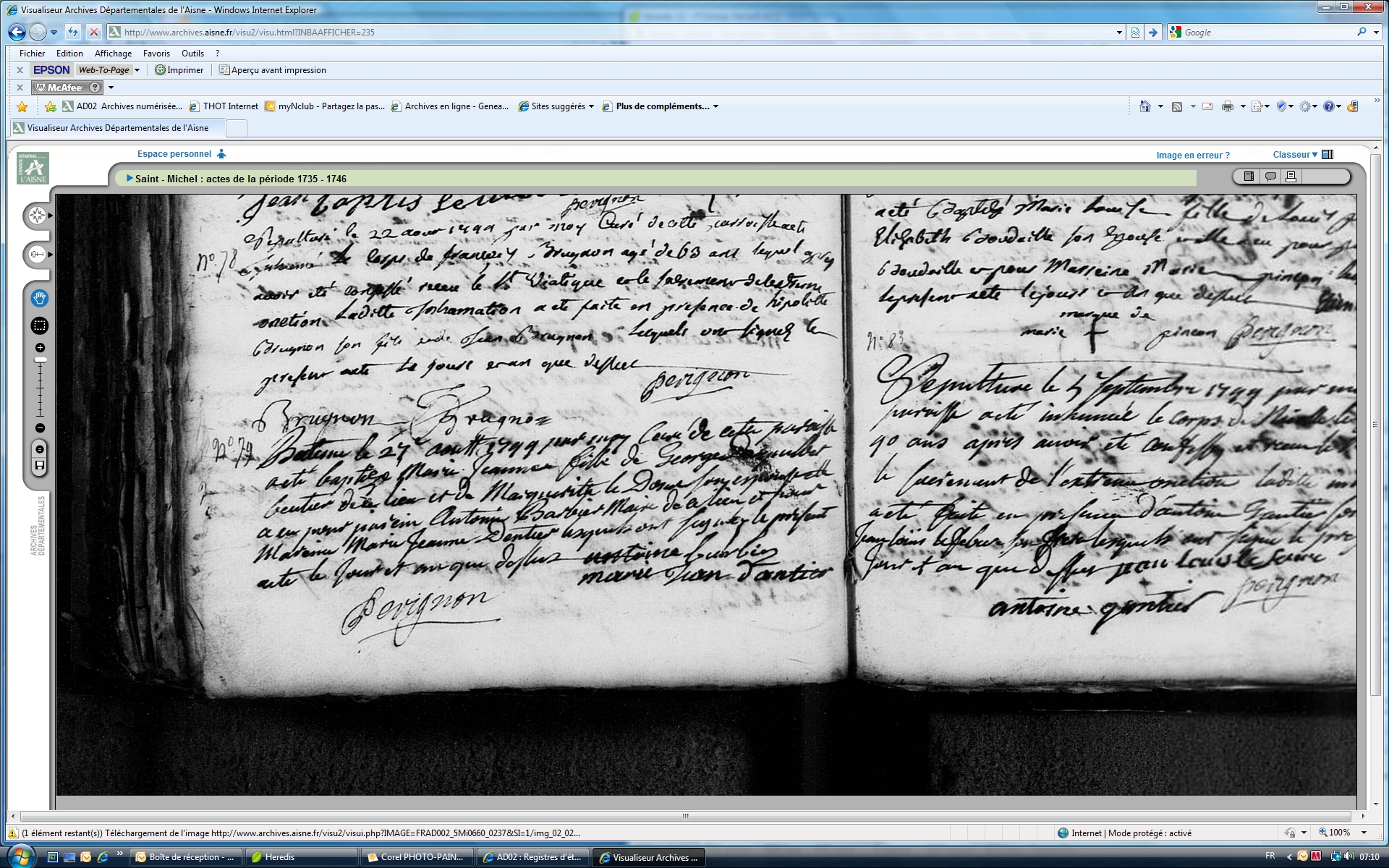Screen dimensions: 1389x868
Task: Open the compass navigation tool
Action: coord(37,216)
